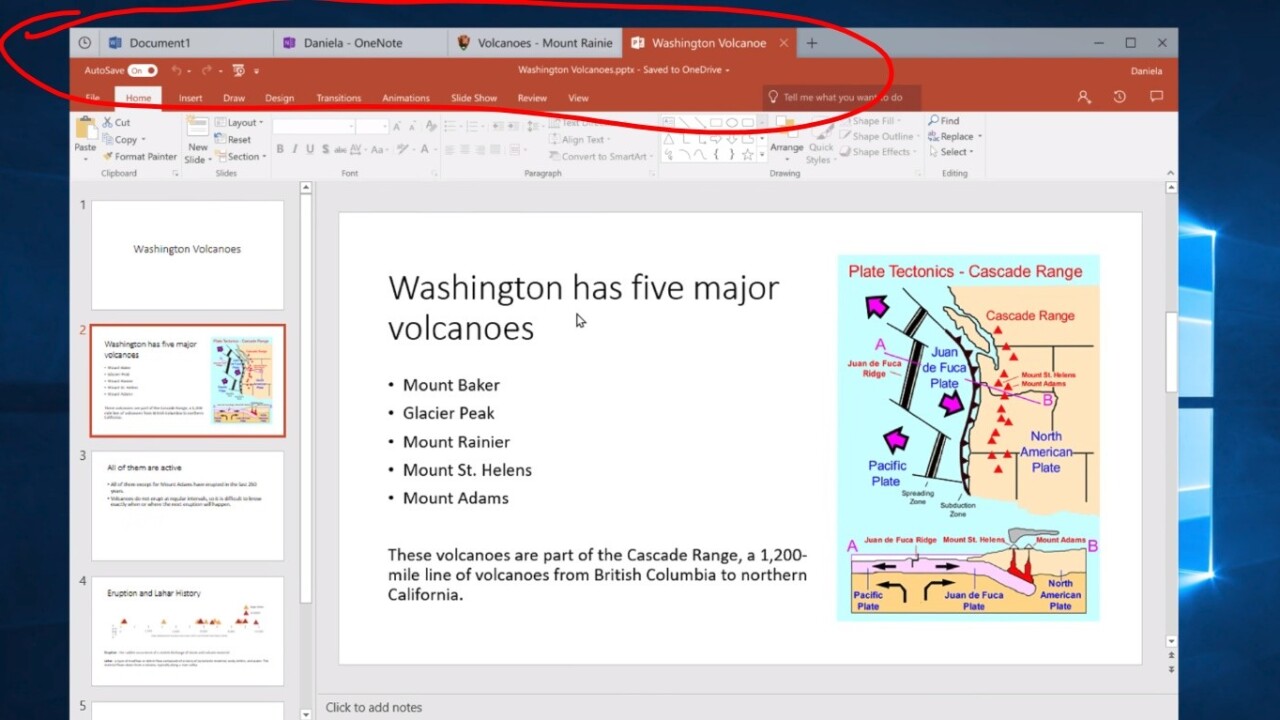Select the Find command in Editing group
The image size is (1280, 720).
coord(948,121)
